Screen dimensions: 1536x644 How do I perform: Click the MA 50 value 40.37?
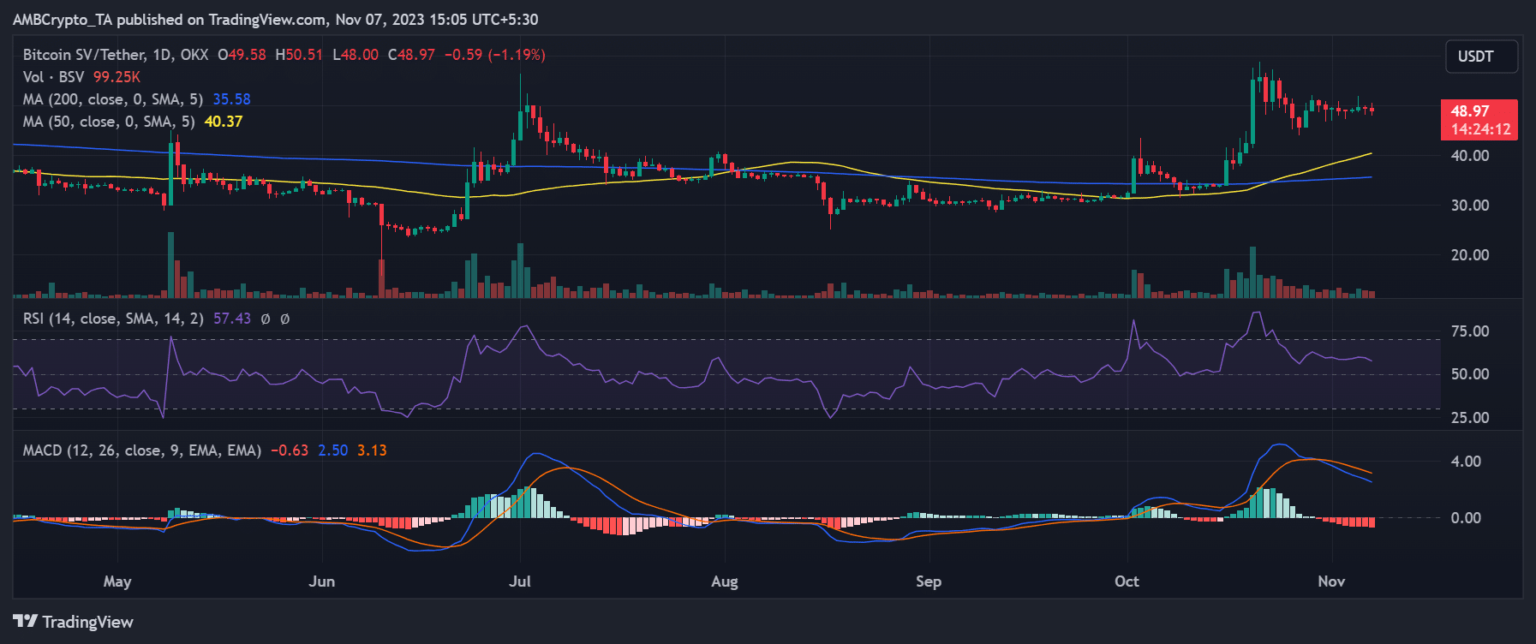click(x=222, y=121)
